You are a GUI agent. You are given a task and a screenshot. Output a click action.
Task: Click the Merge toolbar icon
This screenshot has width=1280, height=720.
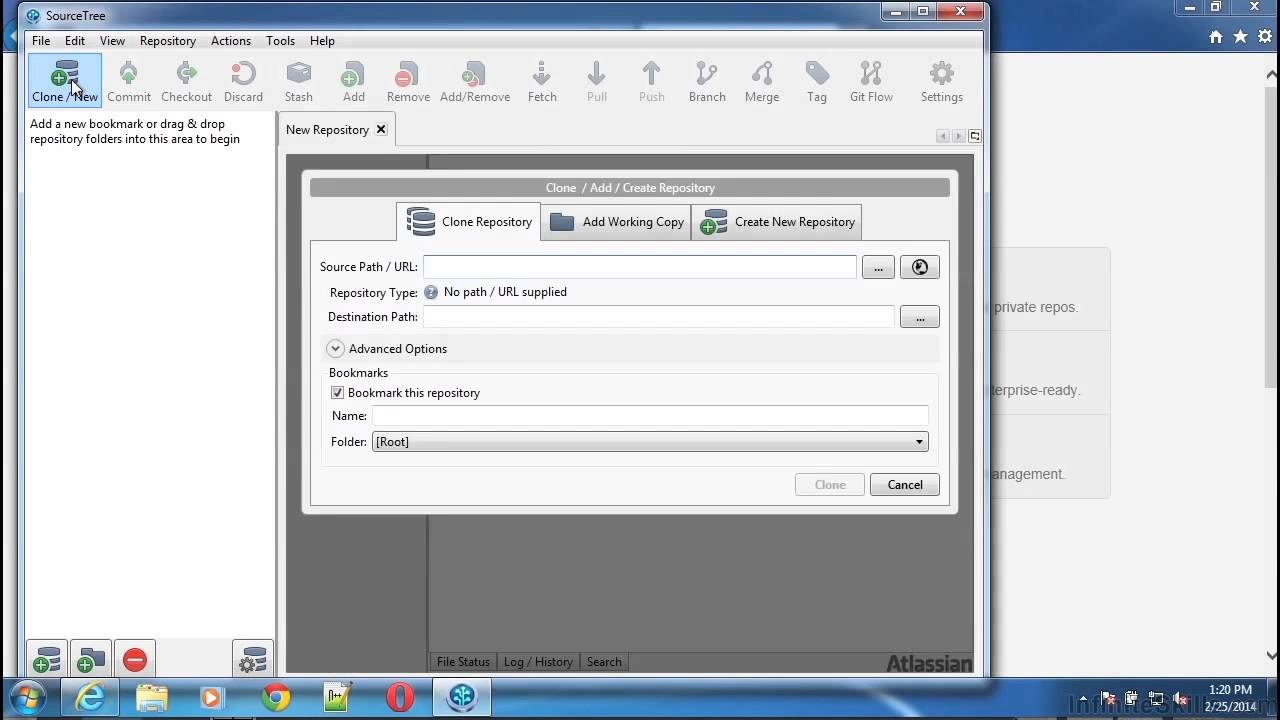(762, 81)
